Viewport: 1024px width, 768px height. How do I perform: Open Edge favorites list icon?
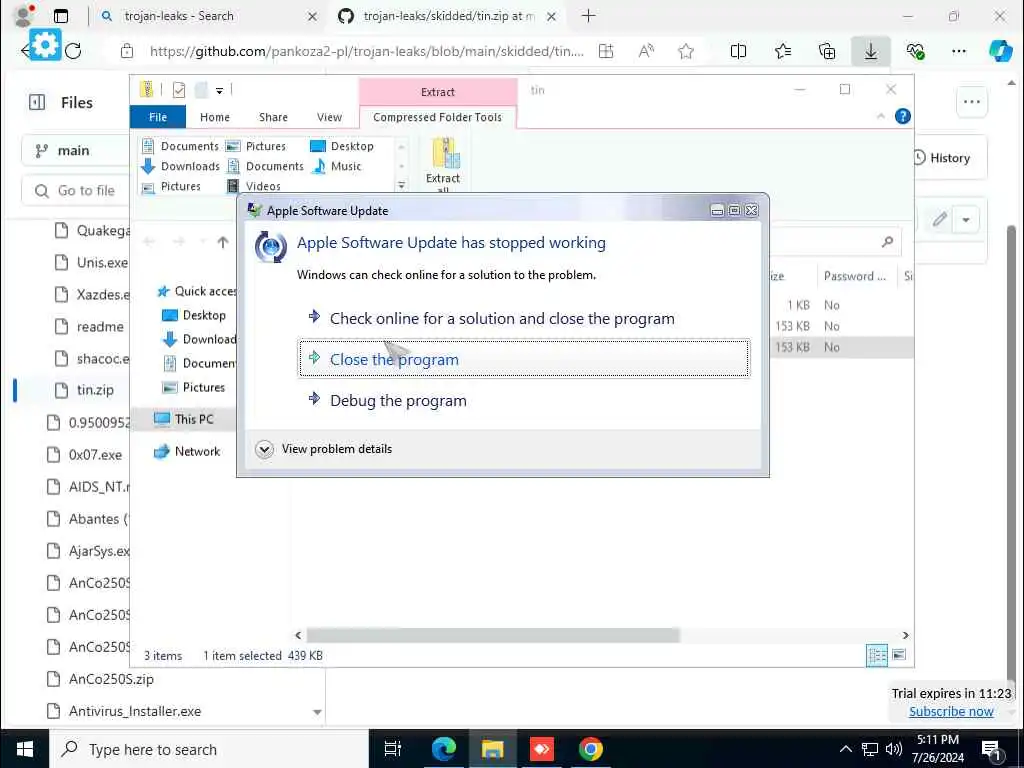point(782,51)
